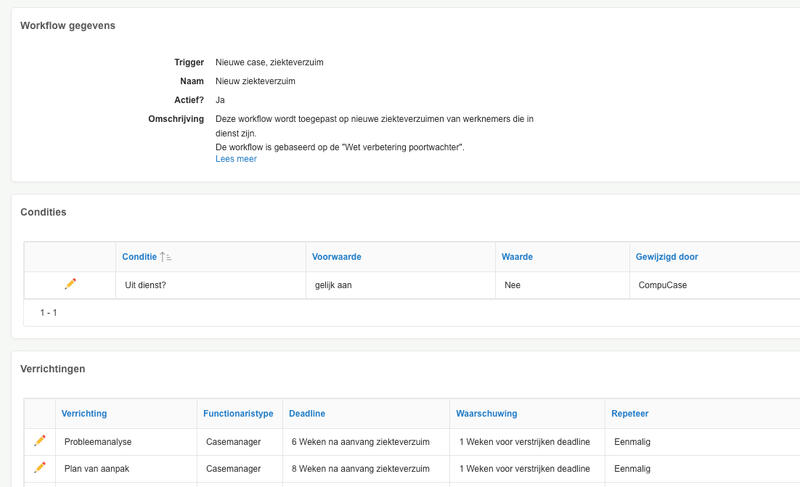The width and height of the screenshot is (800, 487).
Task: Click the warning cell in Plan van aanpak row
Action: pos(527,469)
